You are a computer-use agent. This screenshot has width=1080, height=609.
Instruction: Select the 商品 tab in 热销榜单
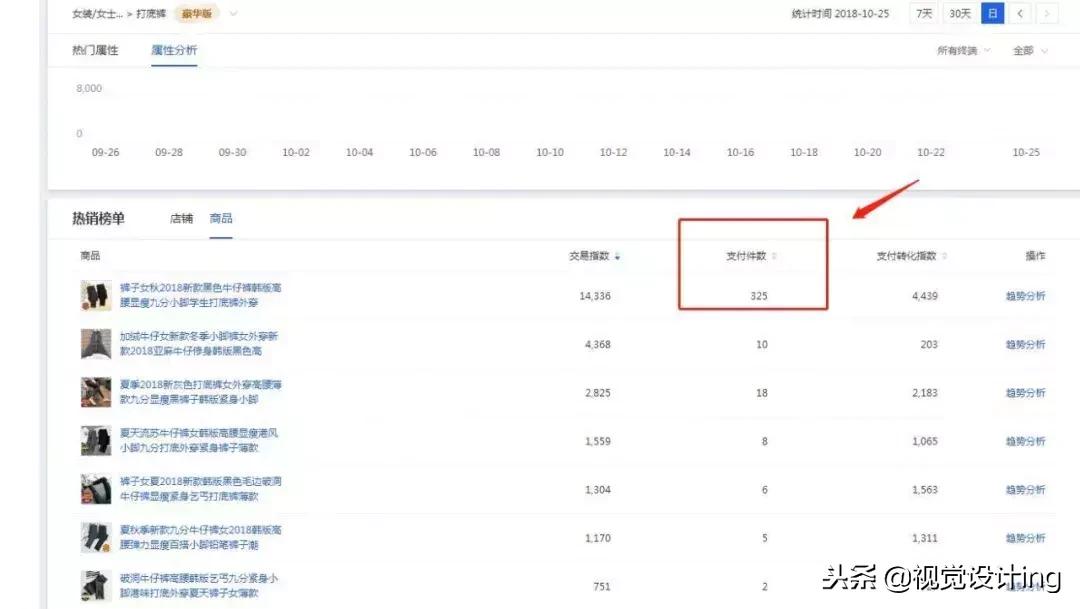click(222, 217)
